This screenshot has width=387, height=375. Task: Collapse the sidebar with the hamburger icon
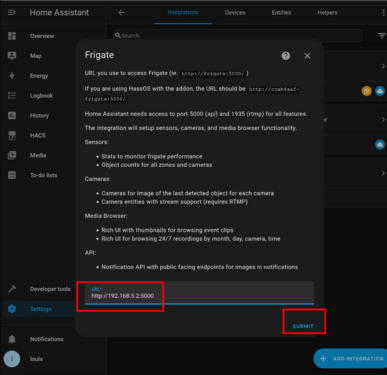point(12,13)
